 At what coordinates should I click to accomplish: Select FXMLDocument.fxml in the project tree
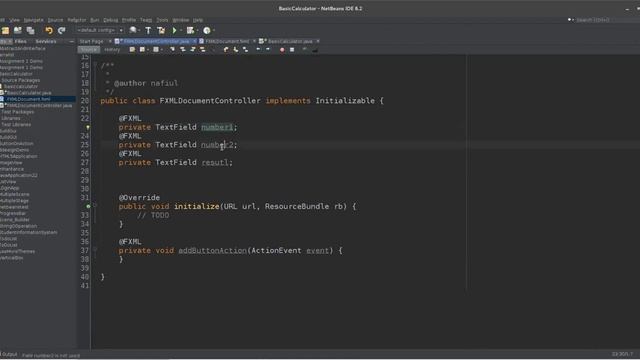29,99
